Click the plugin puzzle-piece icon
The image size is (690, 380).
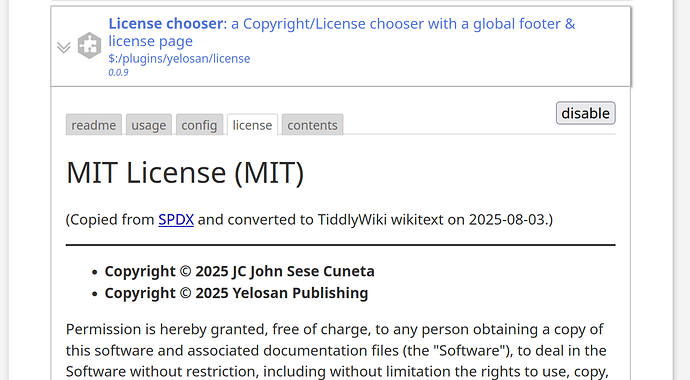tap(89, 45)
